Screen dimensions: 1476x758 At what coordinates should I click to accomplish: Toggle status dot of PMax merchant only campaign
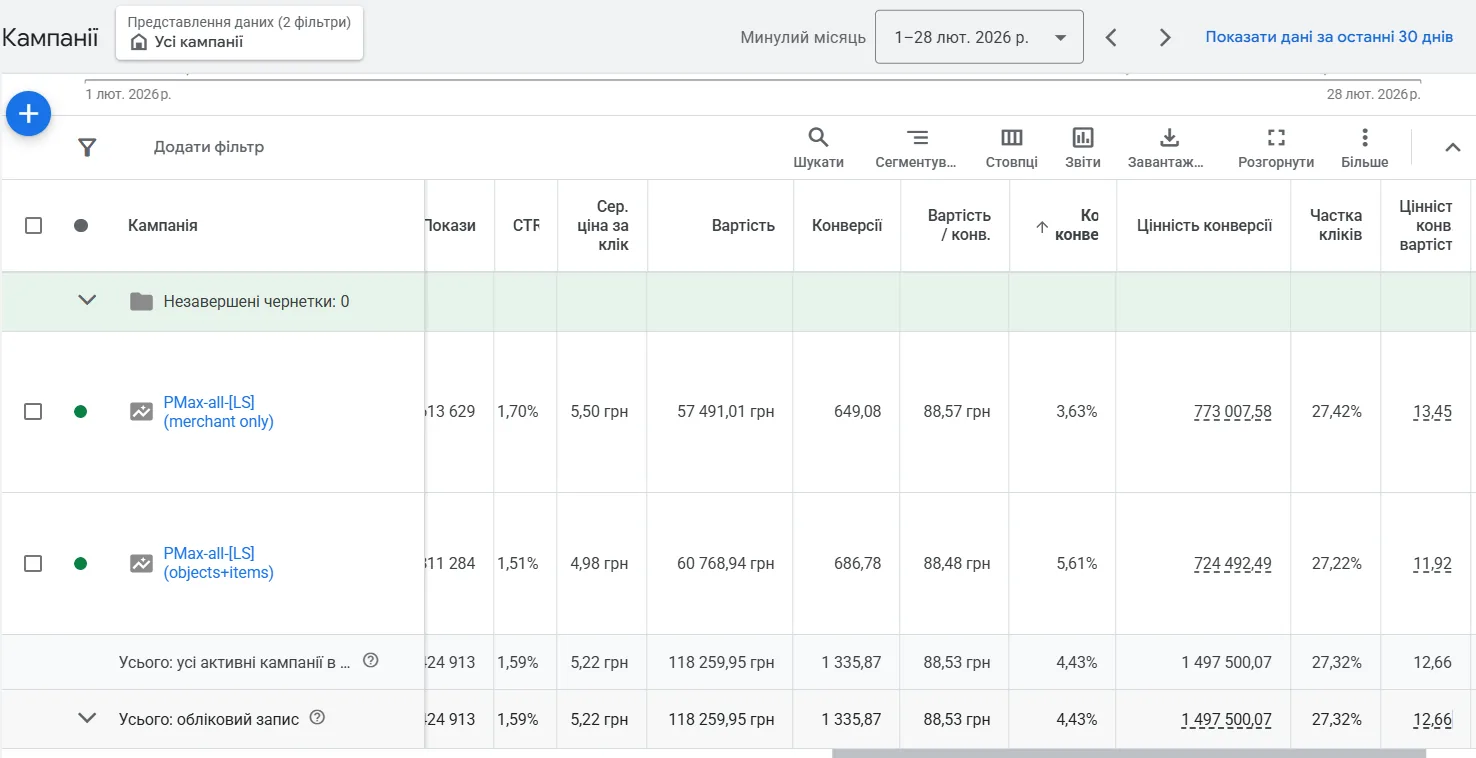tap(81, 411)
